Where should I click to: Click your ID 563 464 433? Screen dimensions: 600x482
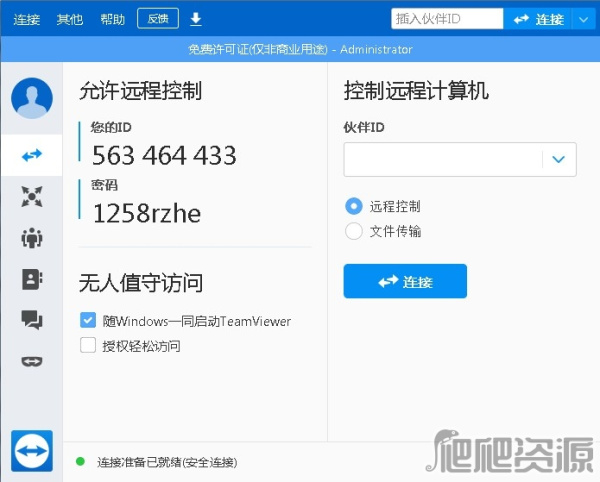coord(164,155)
